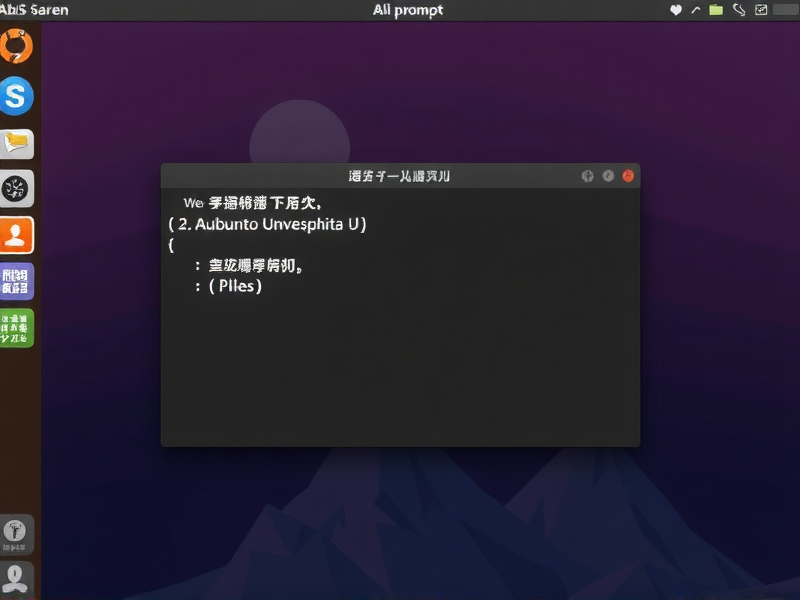Click the 'All prompt' title bar menu
The image size is (800, 600).
click(x=408, y=9)
